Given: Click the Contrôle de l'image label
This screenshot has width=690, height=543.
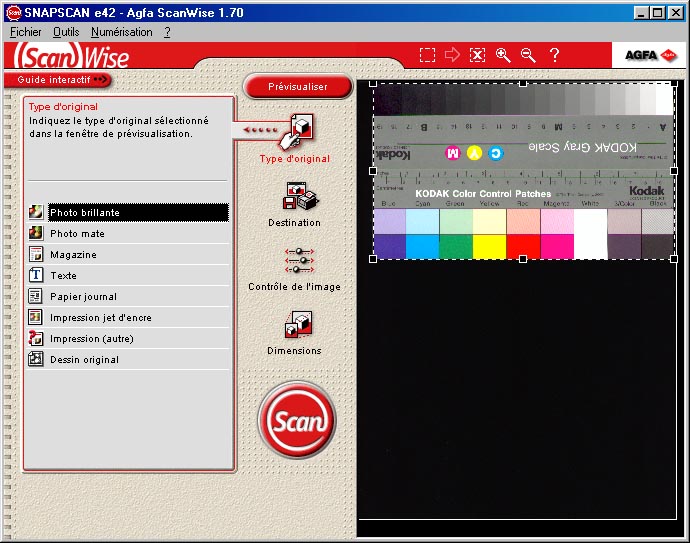Looking at the screenshot, I should tap(294, 287).
